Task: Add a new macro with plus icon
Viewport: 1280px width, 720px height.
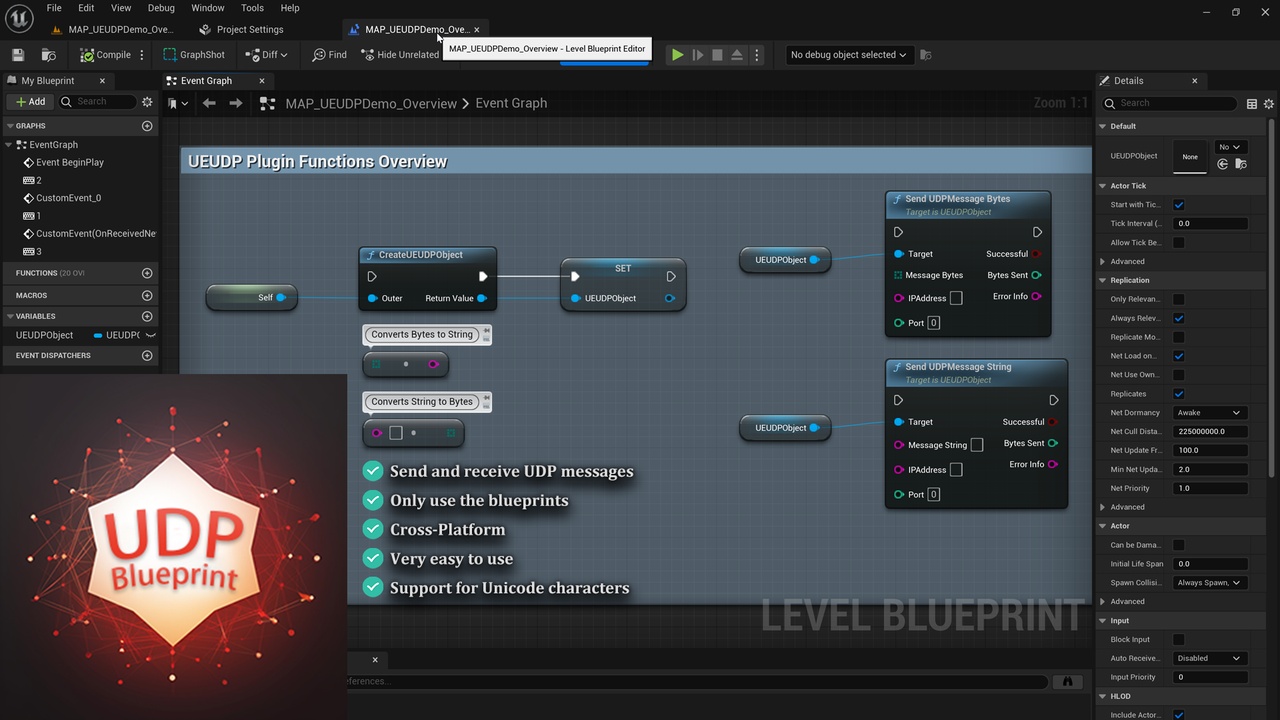Action: pyautogui.click(x=147, y=296)
